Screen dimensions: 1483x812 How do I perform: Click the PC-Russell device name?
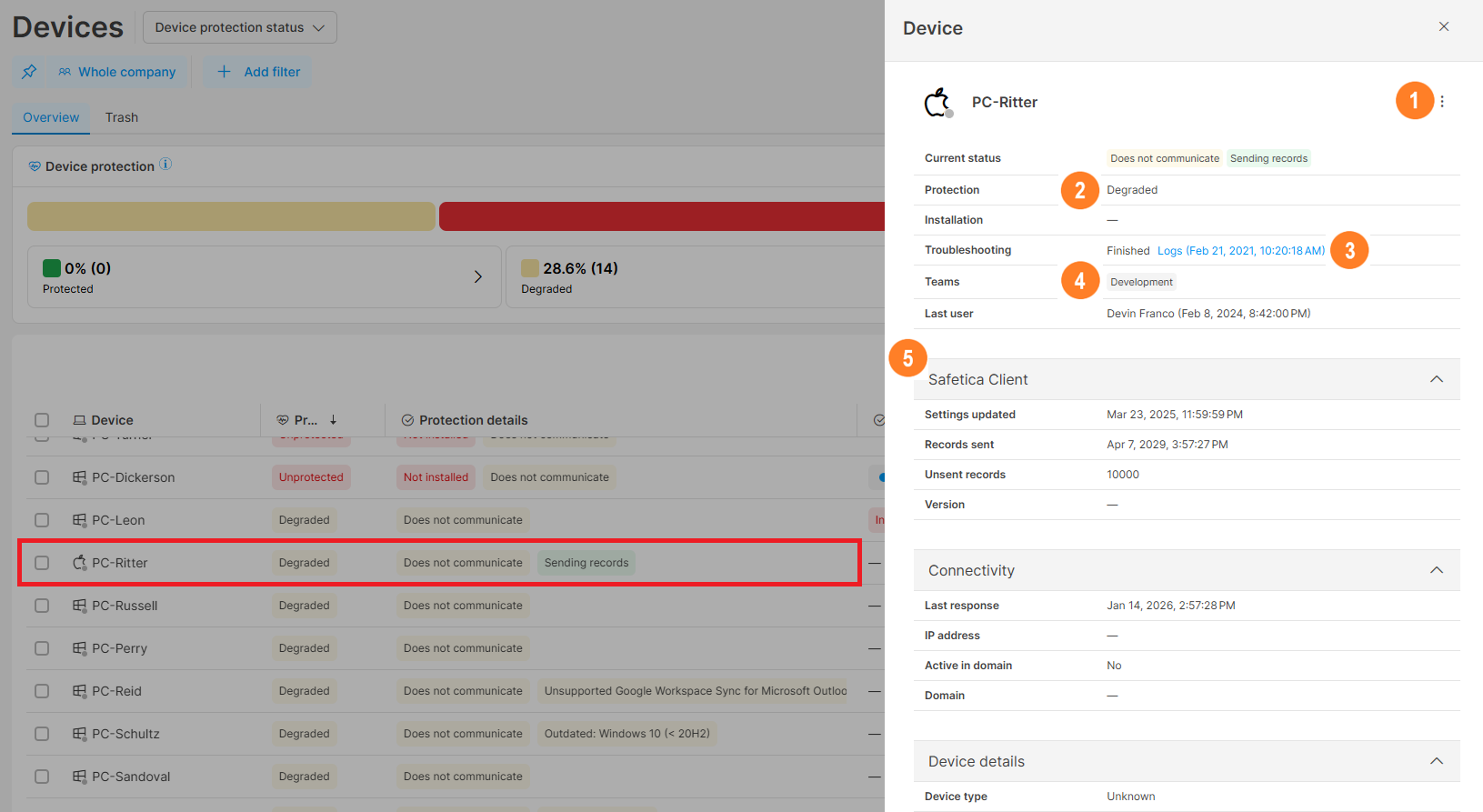(x=125, y=606)
